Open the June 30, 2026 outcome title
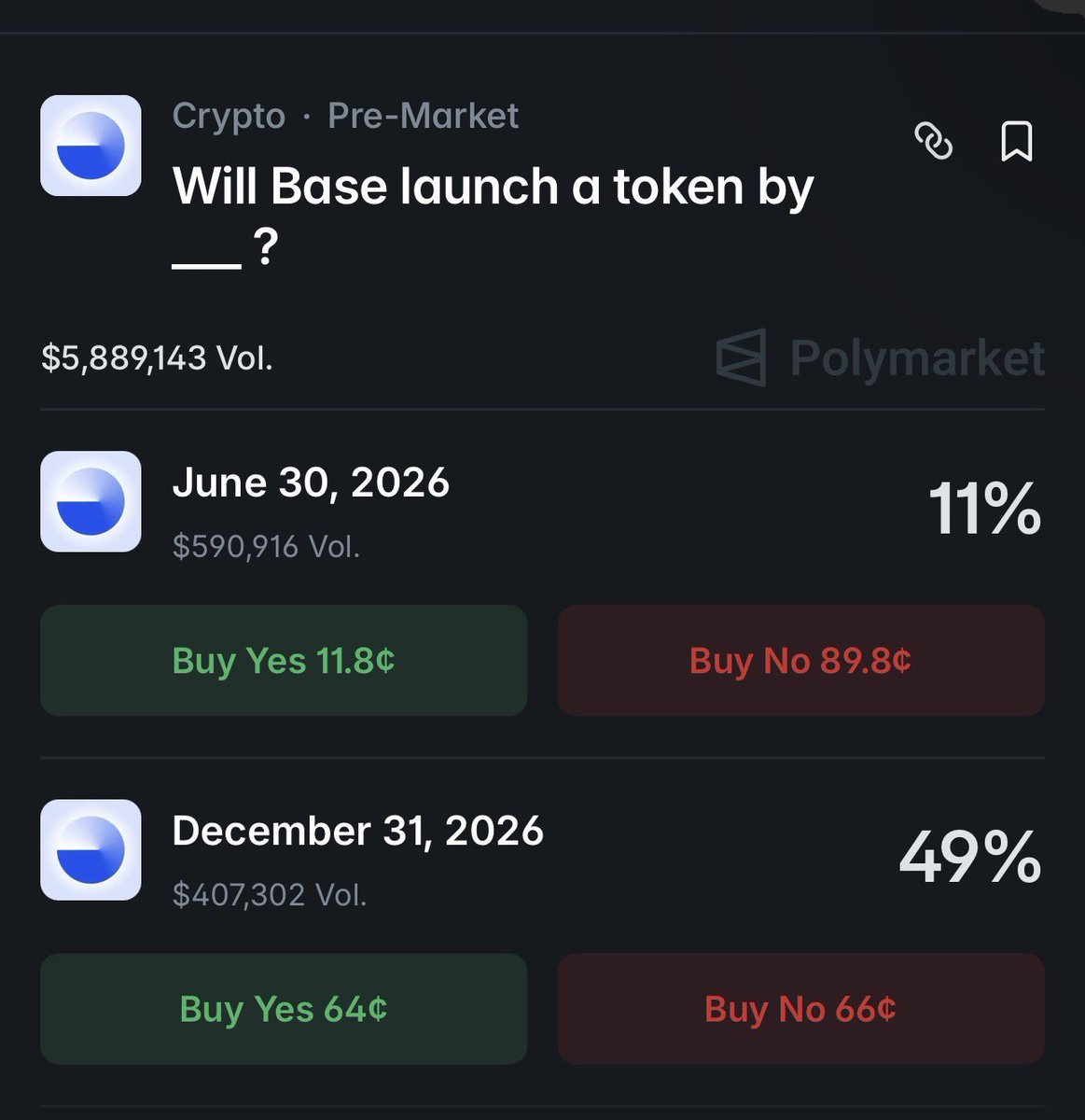 (x=311, y=483)
